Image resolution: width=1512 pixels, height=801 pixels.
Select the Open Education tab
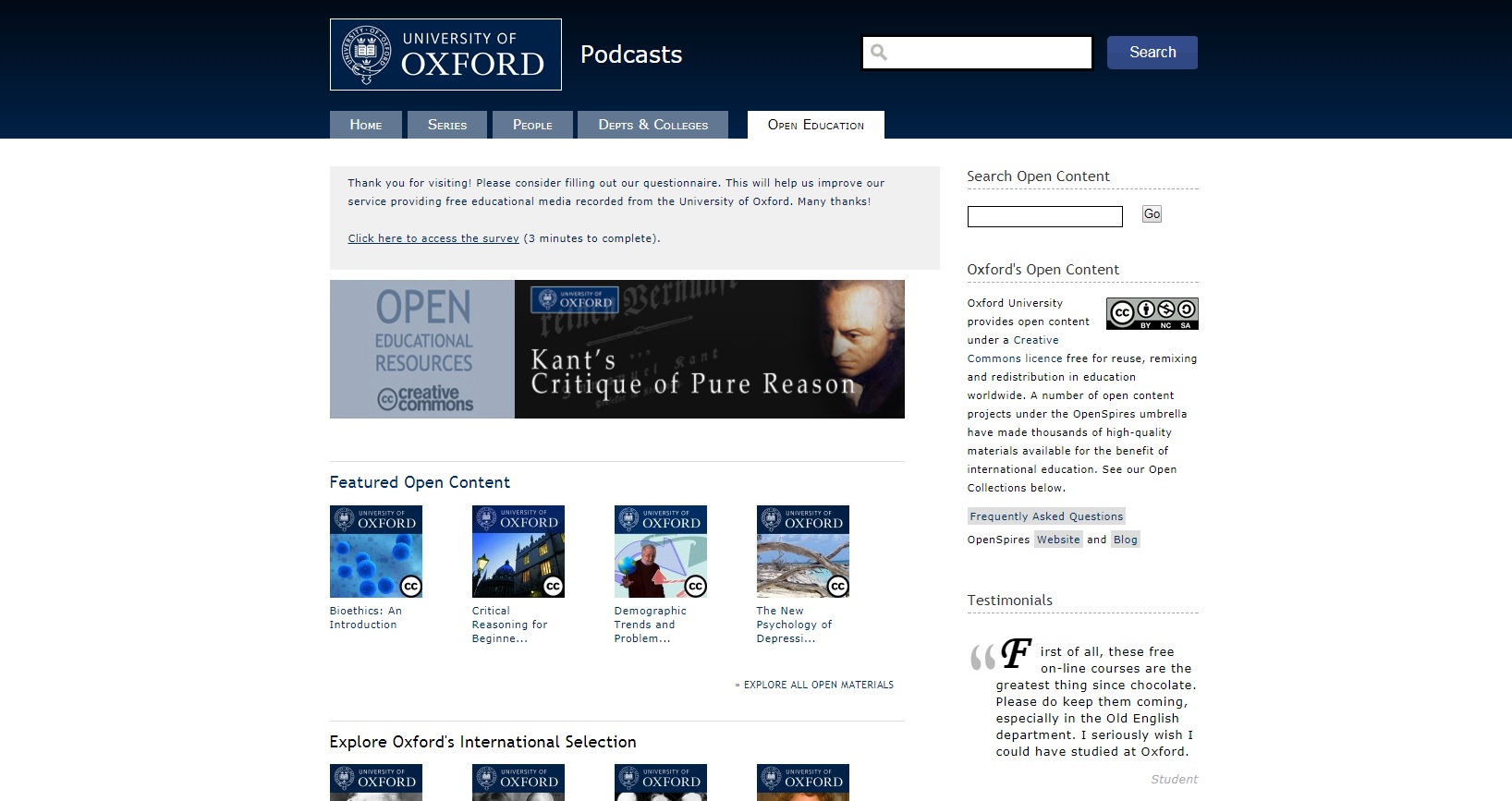[x=815, y=125]
